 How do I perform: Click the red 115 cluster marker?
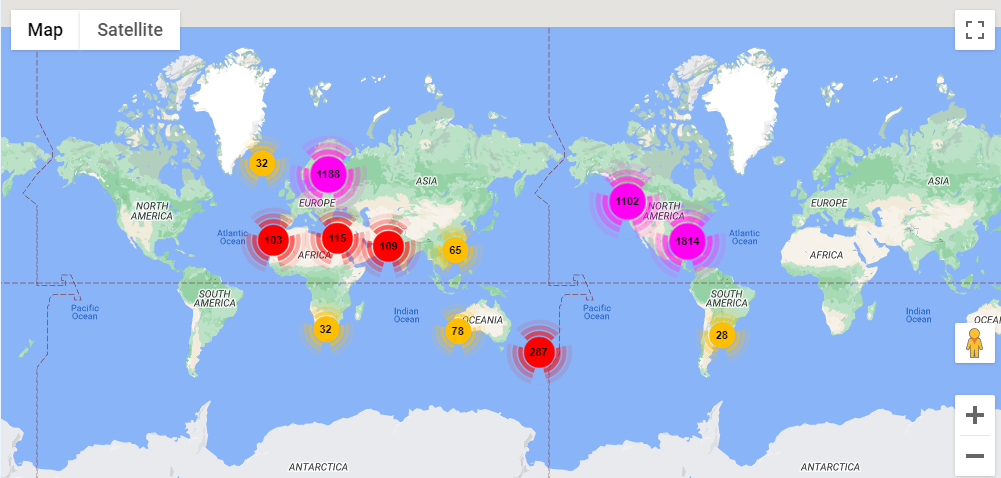337,239
